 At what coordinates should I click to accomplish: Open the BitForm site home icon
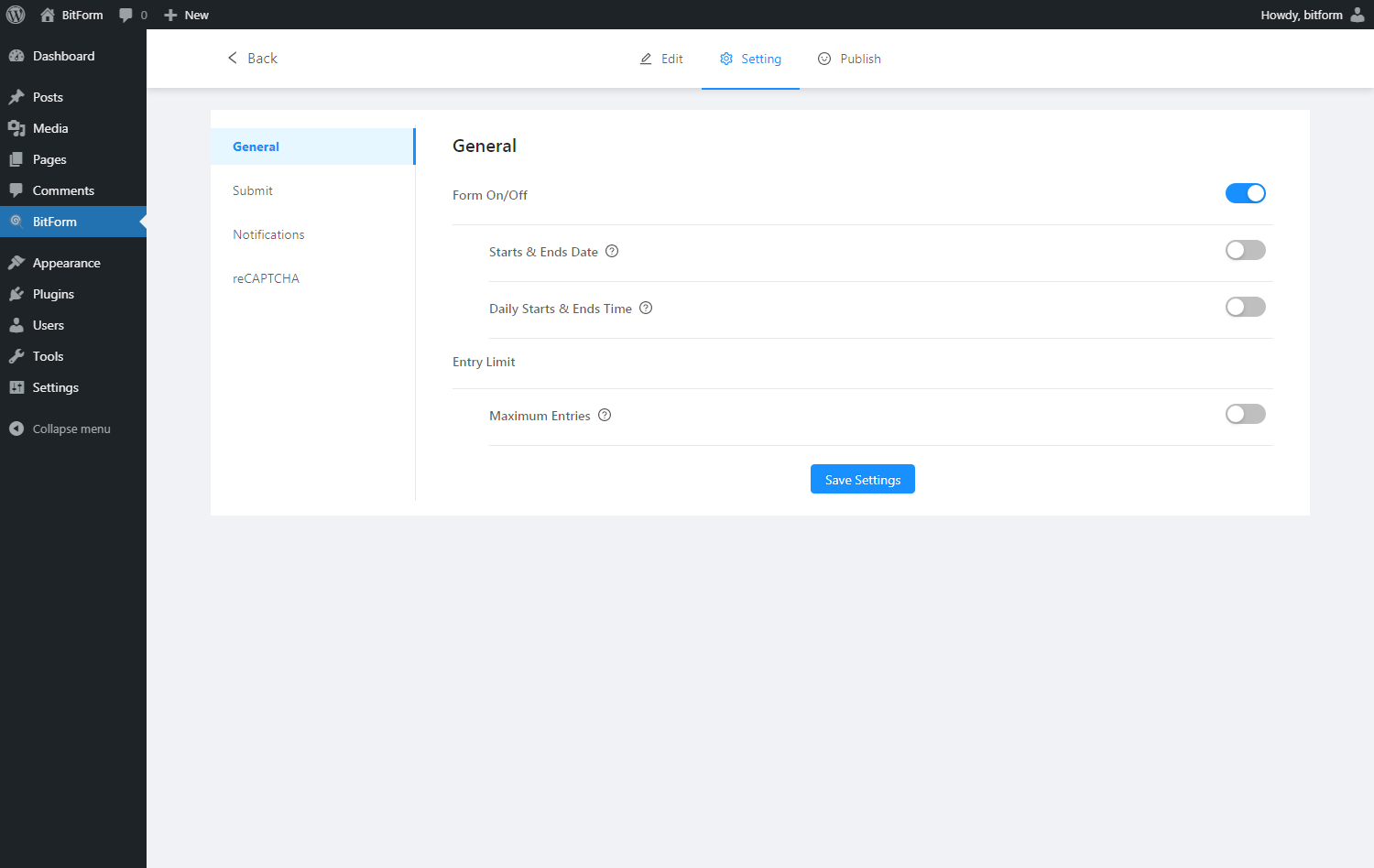(48, 15)
